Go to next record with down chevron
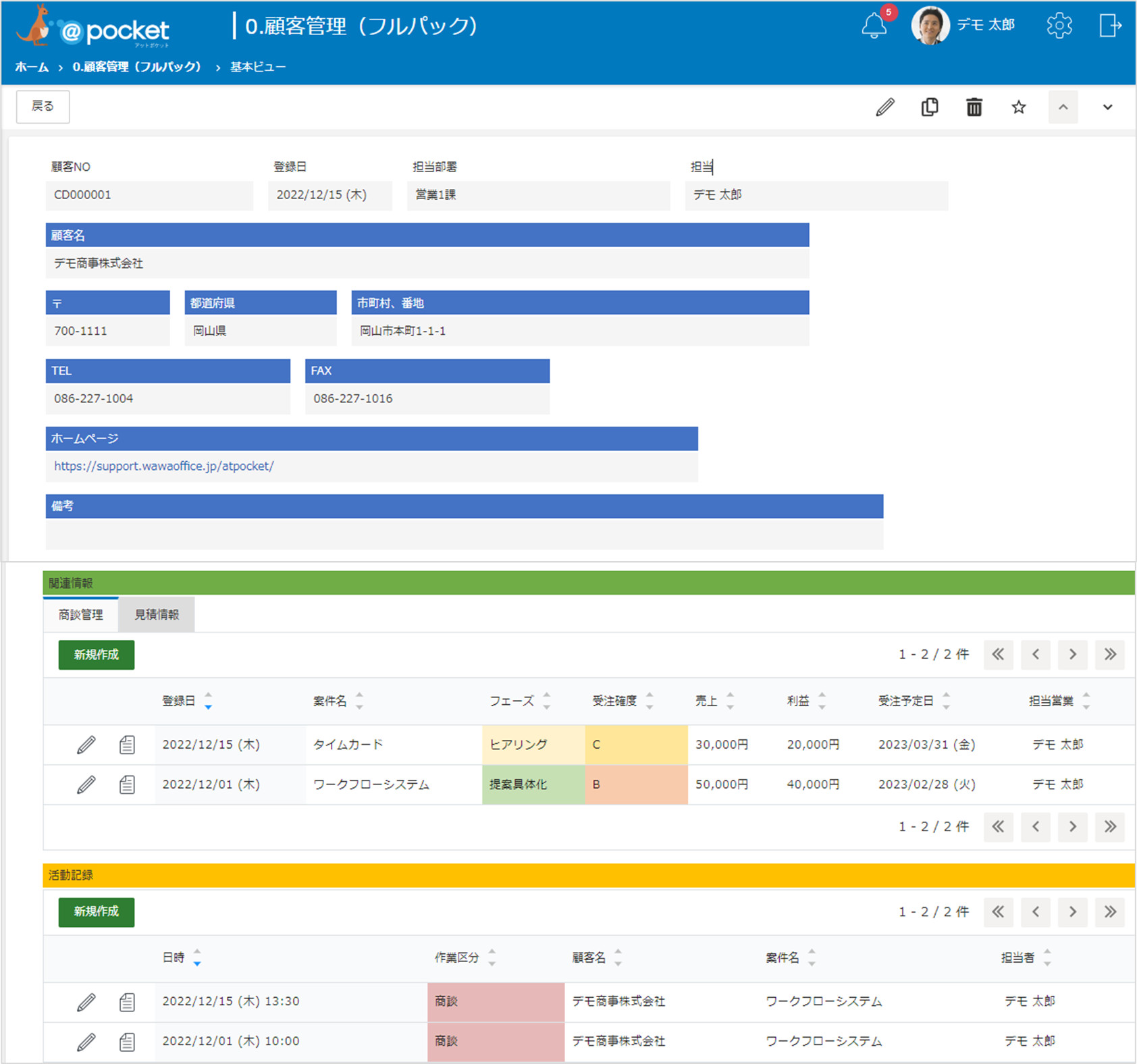Viewport: 1137px width, 1064px height. click(1108, 107)
